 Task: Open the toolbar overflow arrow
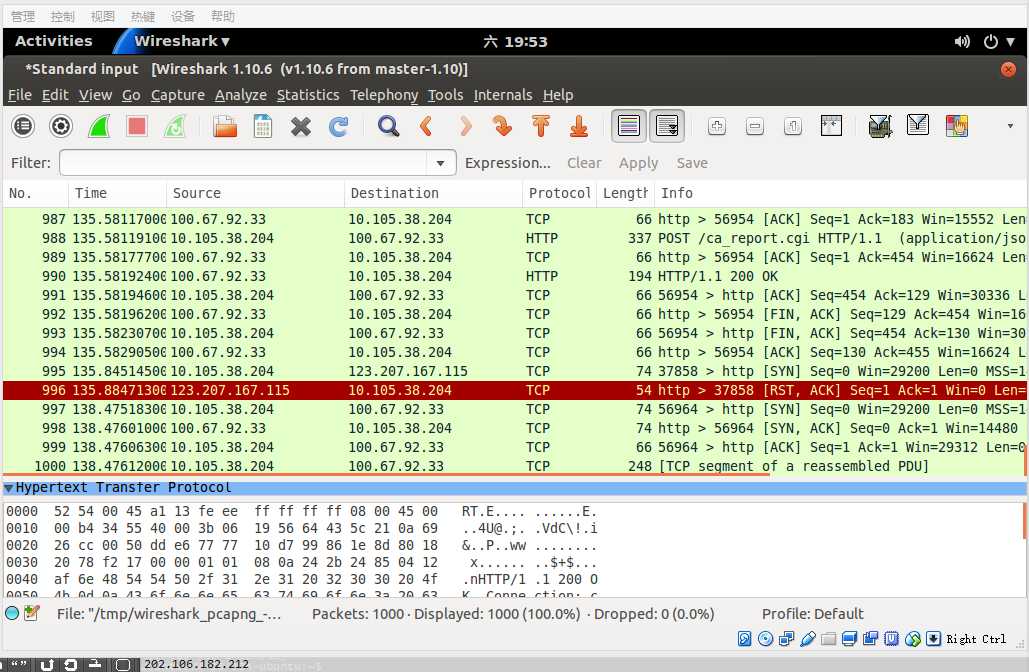(x=1010, y=125)
